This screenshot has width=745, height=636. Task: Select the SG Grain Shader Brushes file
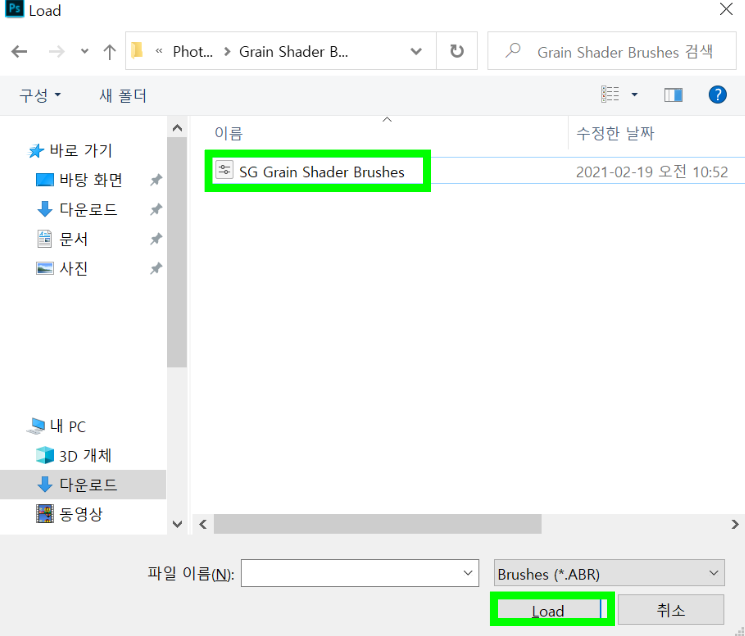coord(322,171)
